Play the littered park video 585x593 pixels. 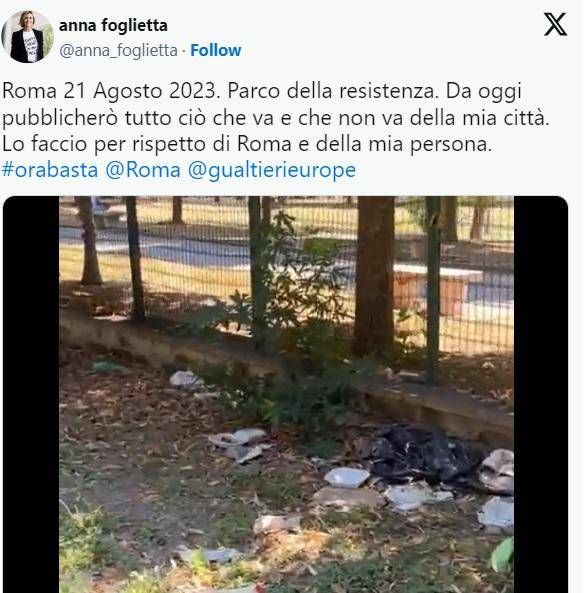[286, 394]
